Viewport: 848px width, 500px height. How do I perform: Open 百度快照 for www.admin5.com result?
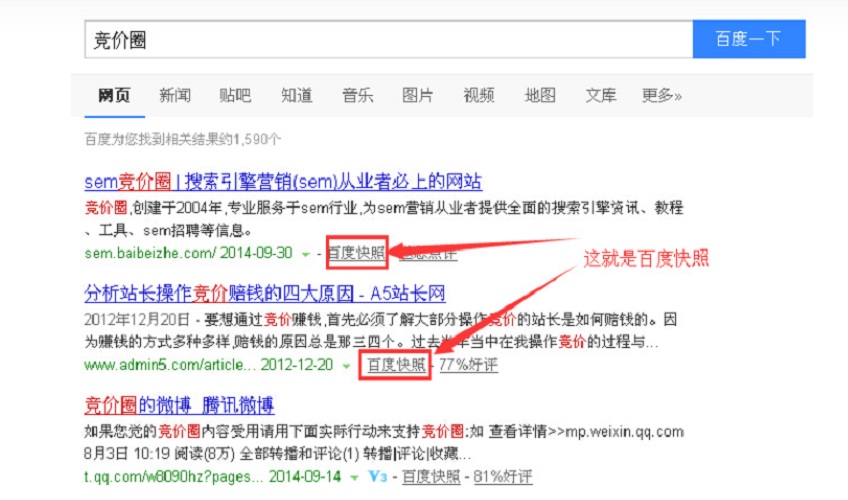point(396,365)
